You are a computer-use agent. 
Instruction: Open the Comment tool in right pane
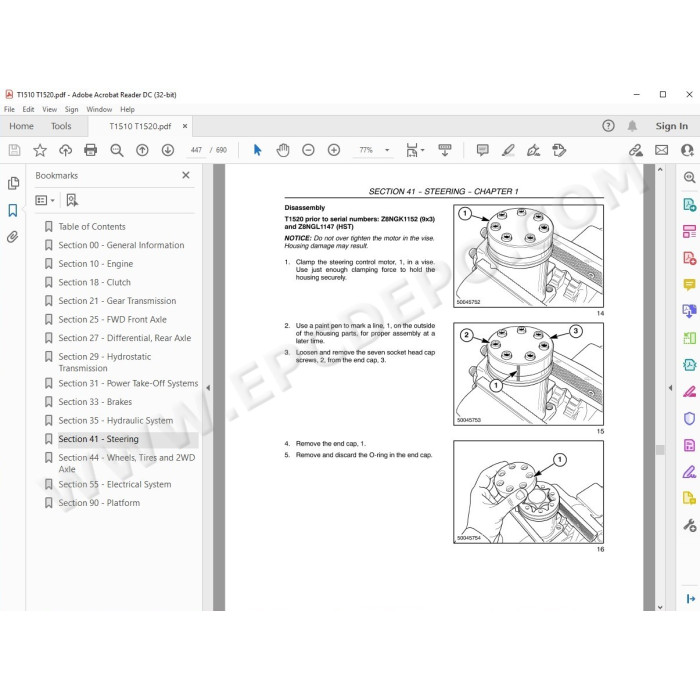pos(689,284)
